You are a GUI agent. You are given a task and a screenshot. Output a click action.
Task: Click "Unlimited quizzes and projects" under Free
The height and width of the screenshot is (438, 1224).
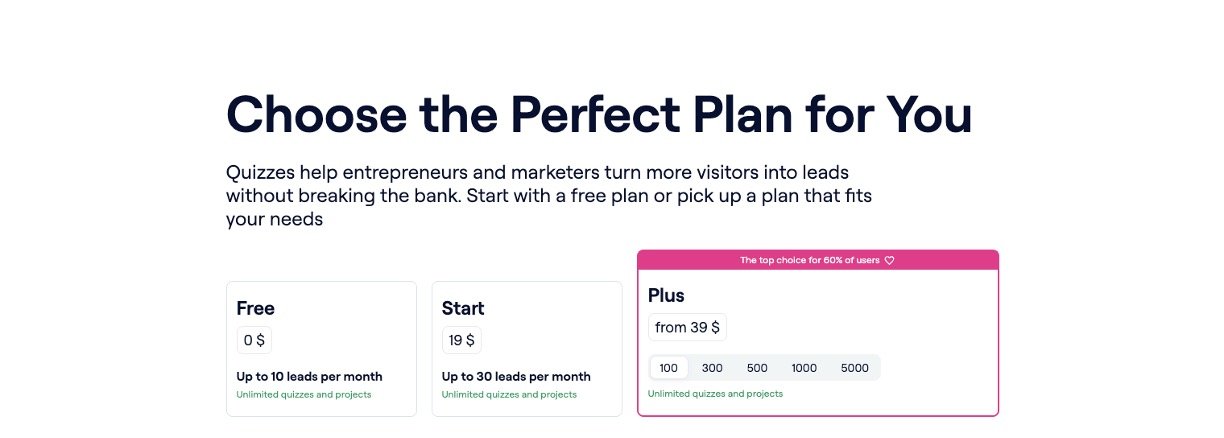click(303, 395)
